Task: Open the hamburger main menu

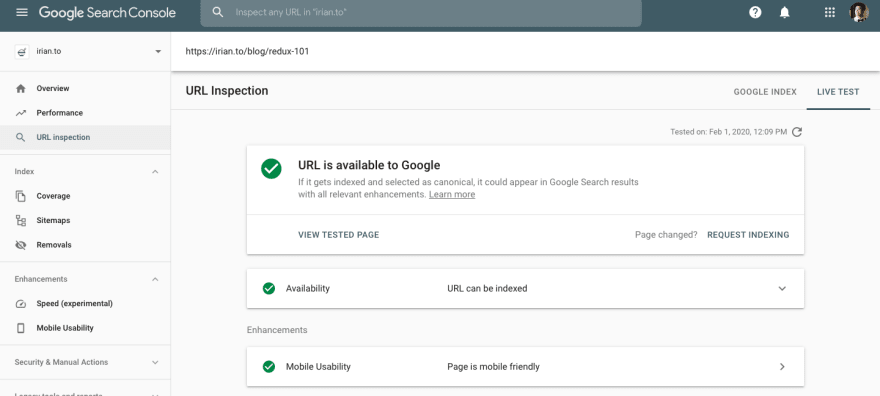Action: pos(22,12)
